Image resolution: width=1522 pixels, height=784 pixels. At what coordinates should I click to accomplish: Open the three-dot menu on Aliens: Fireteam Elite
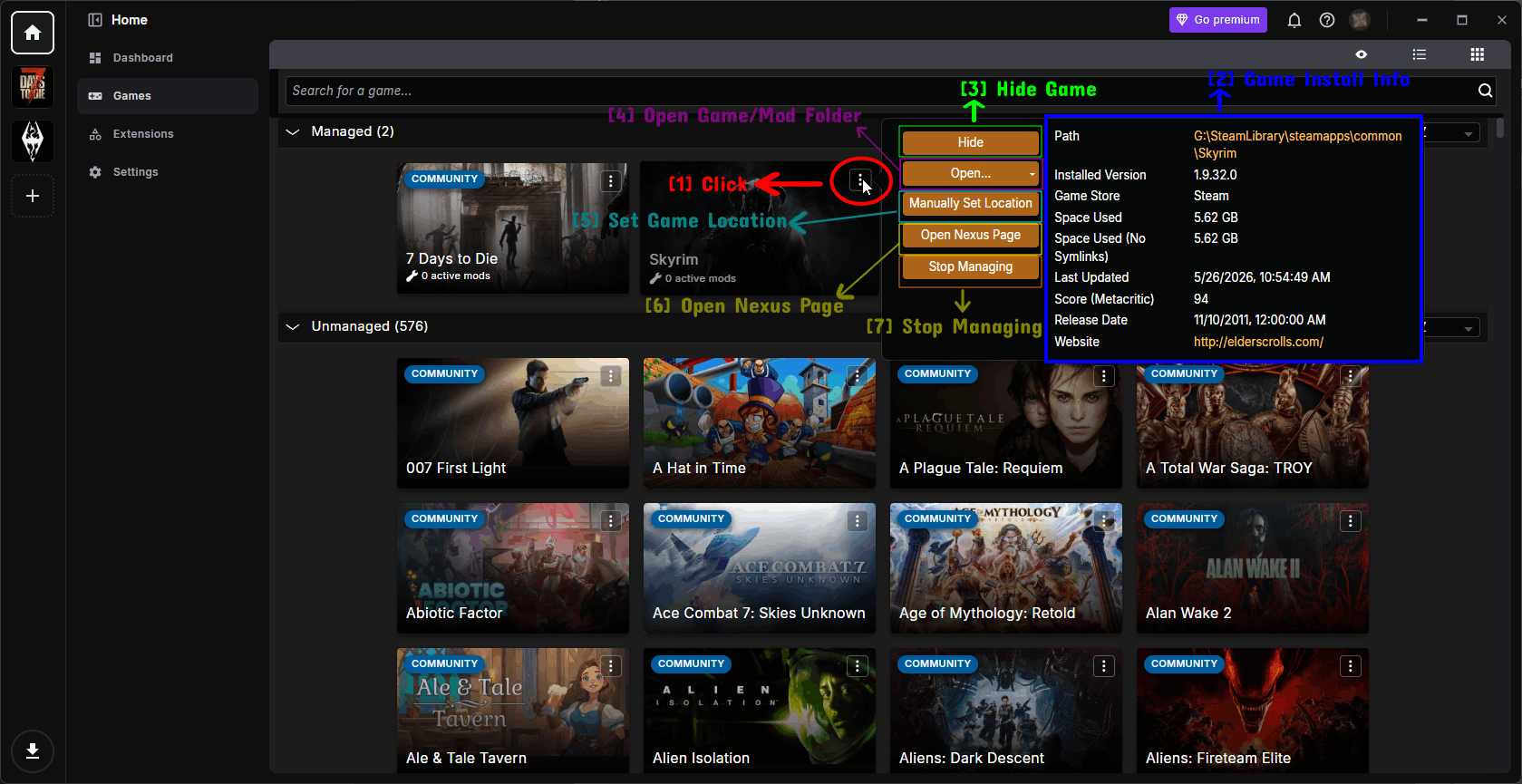pyautogui.click(x=1351, y=666)
